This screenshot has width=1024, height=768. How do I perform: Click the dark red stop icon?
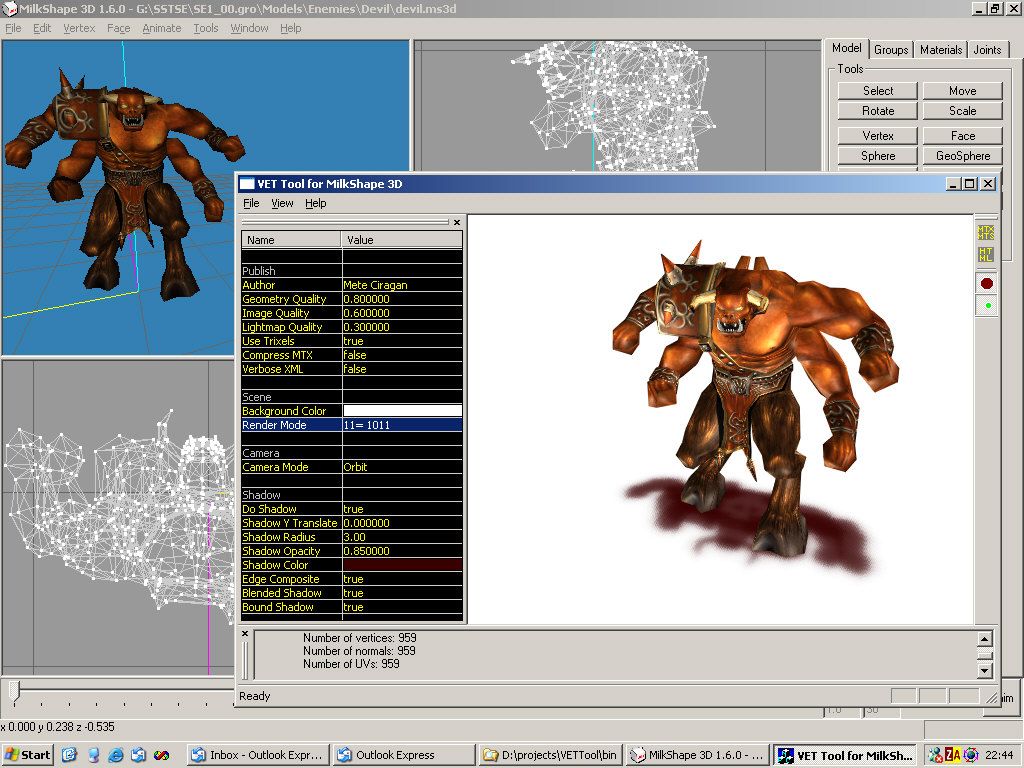coord(986,283)
